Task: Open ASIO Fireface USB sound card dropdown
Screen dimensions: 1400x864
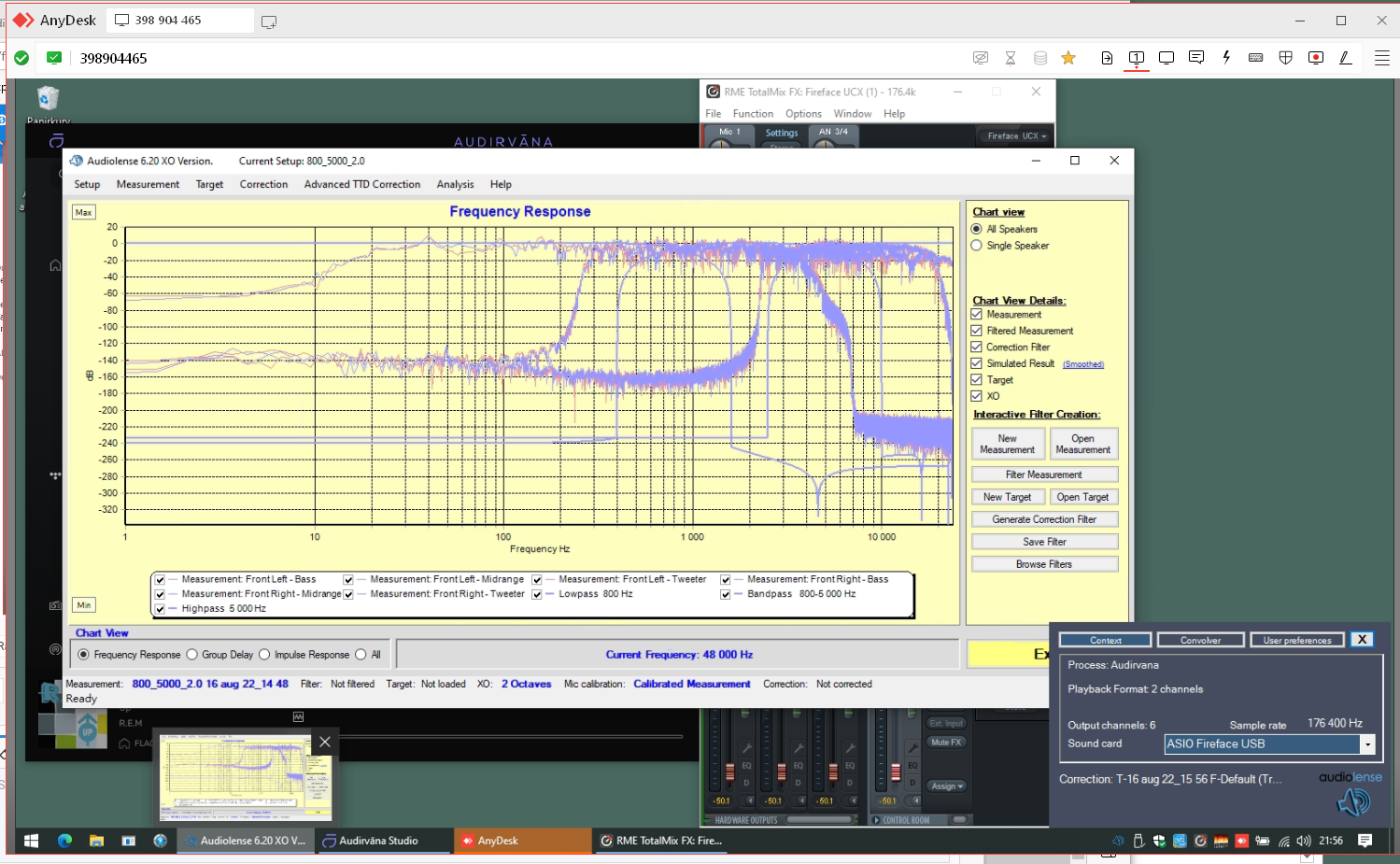Action: (x=1367, y=744)
